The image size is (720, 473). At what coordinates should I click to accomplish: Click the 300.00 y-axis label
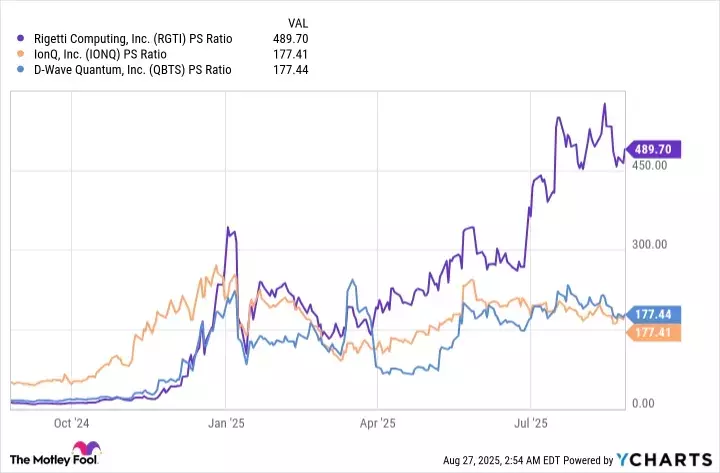[x=649, y=244]
